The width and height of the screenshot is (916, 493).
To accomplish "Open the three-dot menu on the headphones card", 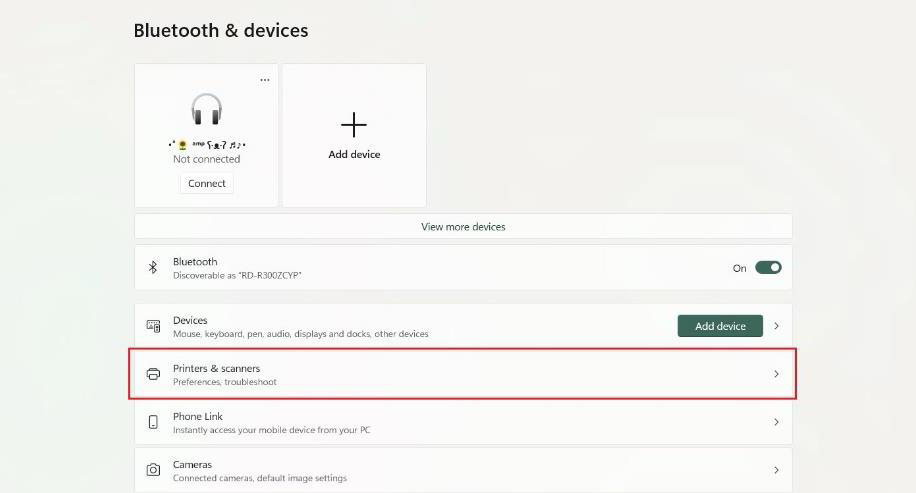I will pyautogui.click(x=265, y=80).
